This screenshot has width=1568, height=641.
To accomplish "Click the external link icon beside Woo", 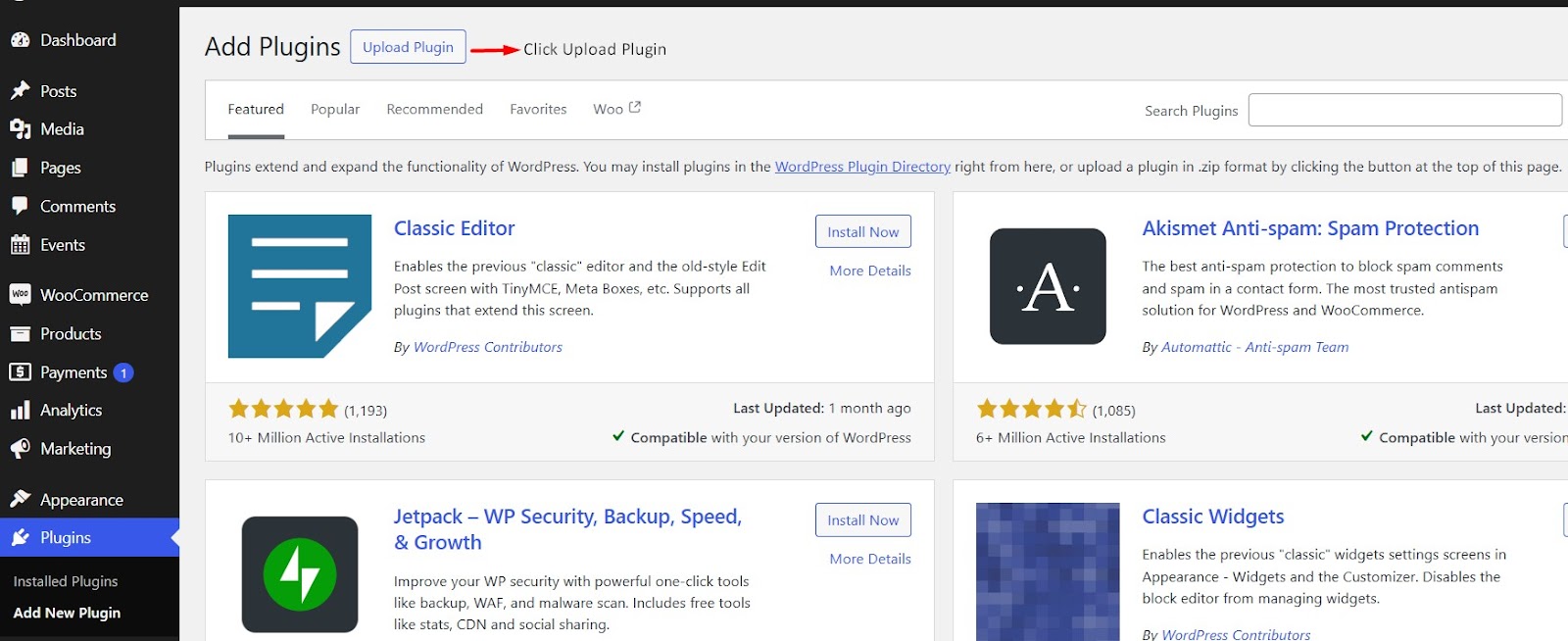I will click(635, 108).
